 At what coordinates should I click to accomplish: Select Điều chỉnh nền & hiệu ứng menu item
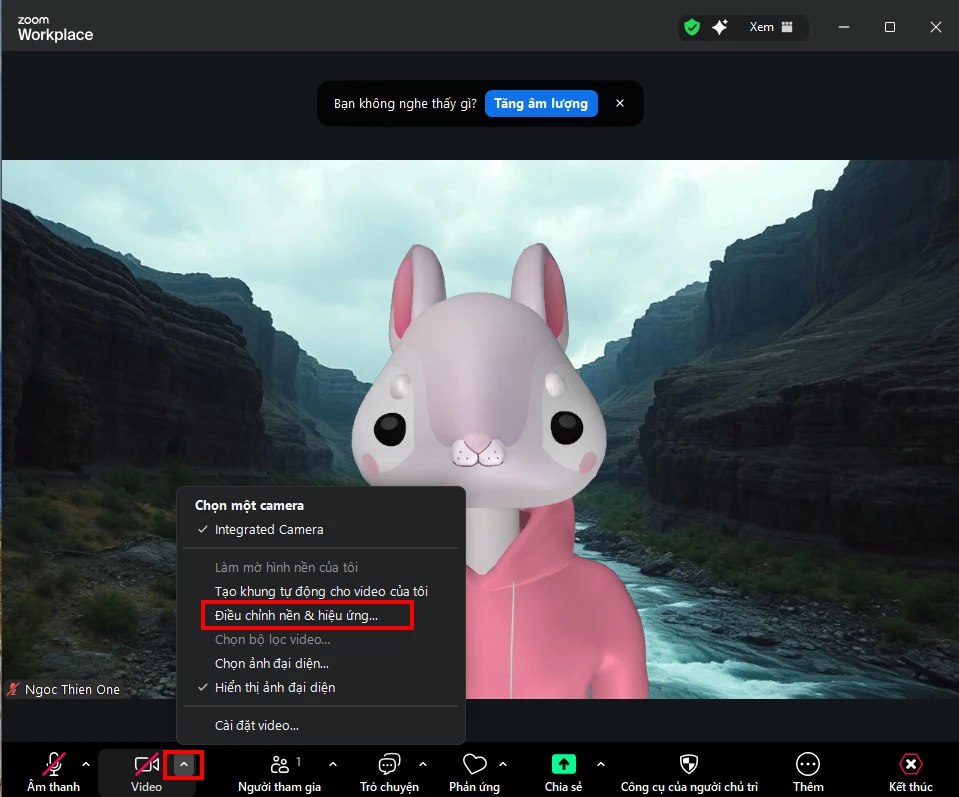(x=296, y=615)
